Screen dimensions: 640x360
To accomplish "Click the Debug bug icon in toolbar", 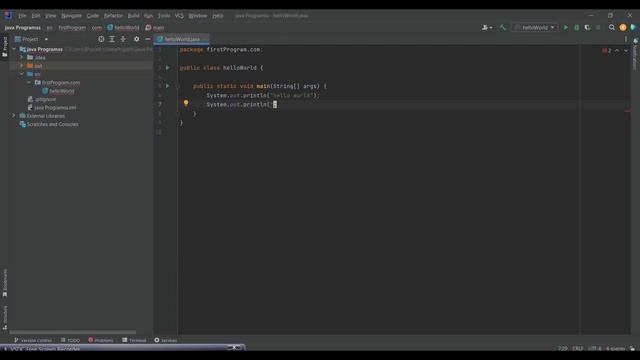I will tap(576, 27).
